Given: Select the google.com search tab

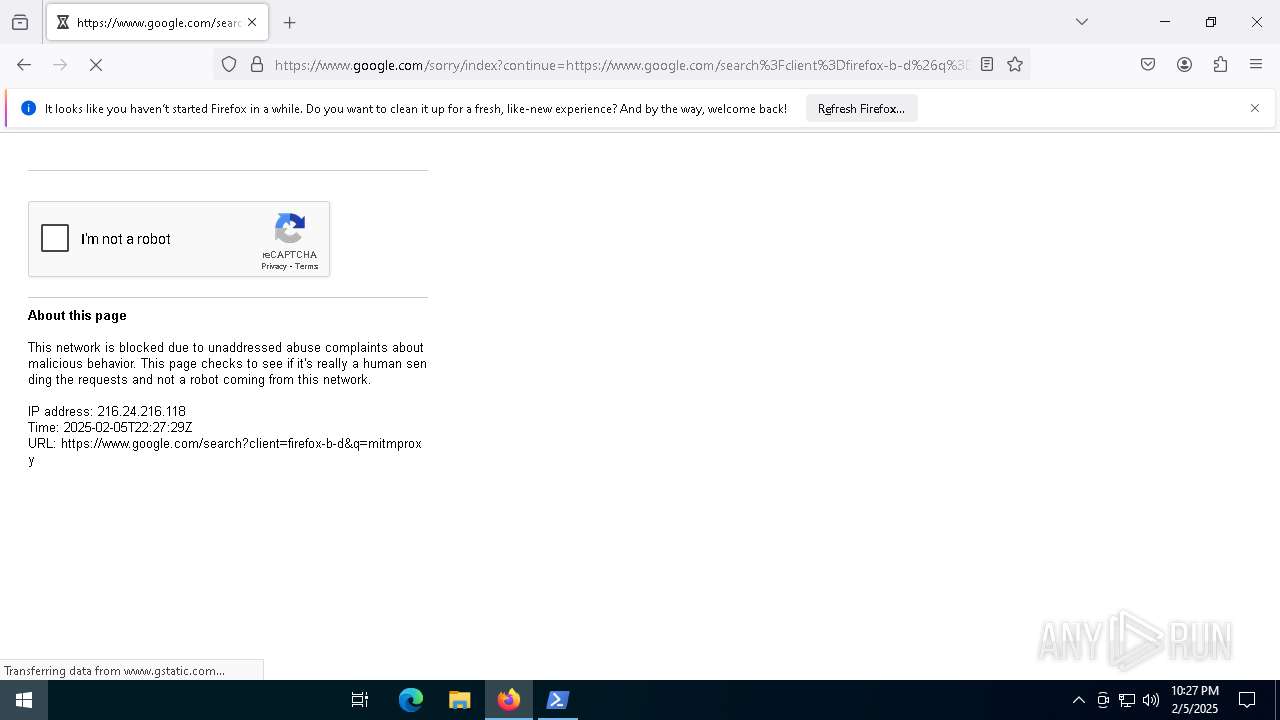Looking at the screenshot, I should pos(157,22).
